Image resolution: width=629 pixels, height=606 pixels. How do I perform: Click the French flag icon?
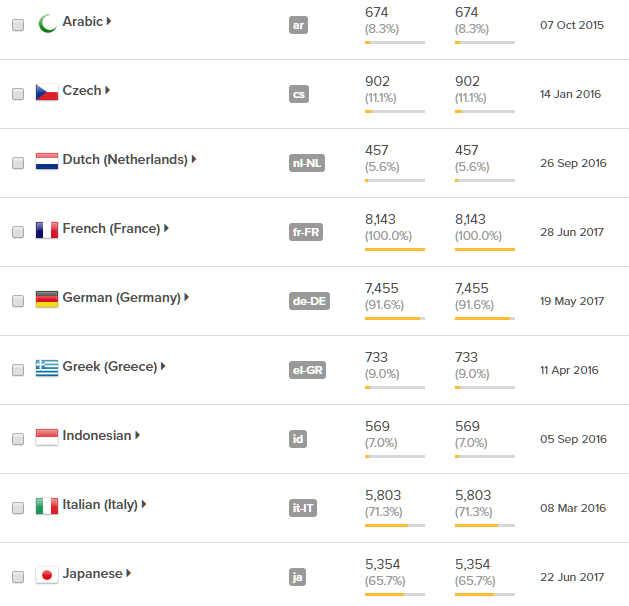pos(46,229)
